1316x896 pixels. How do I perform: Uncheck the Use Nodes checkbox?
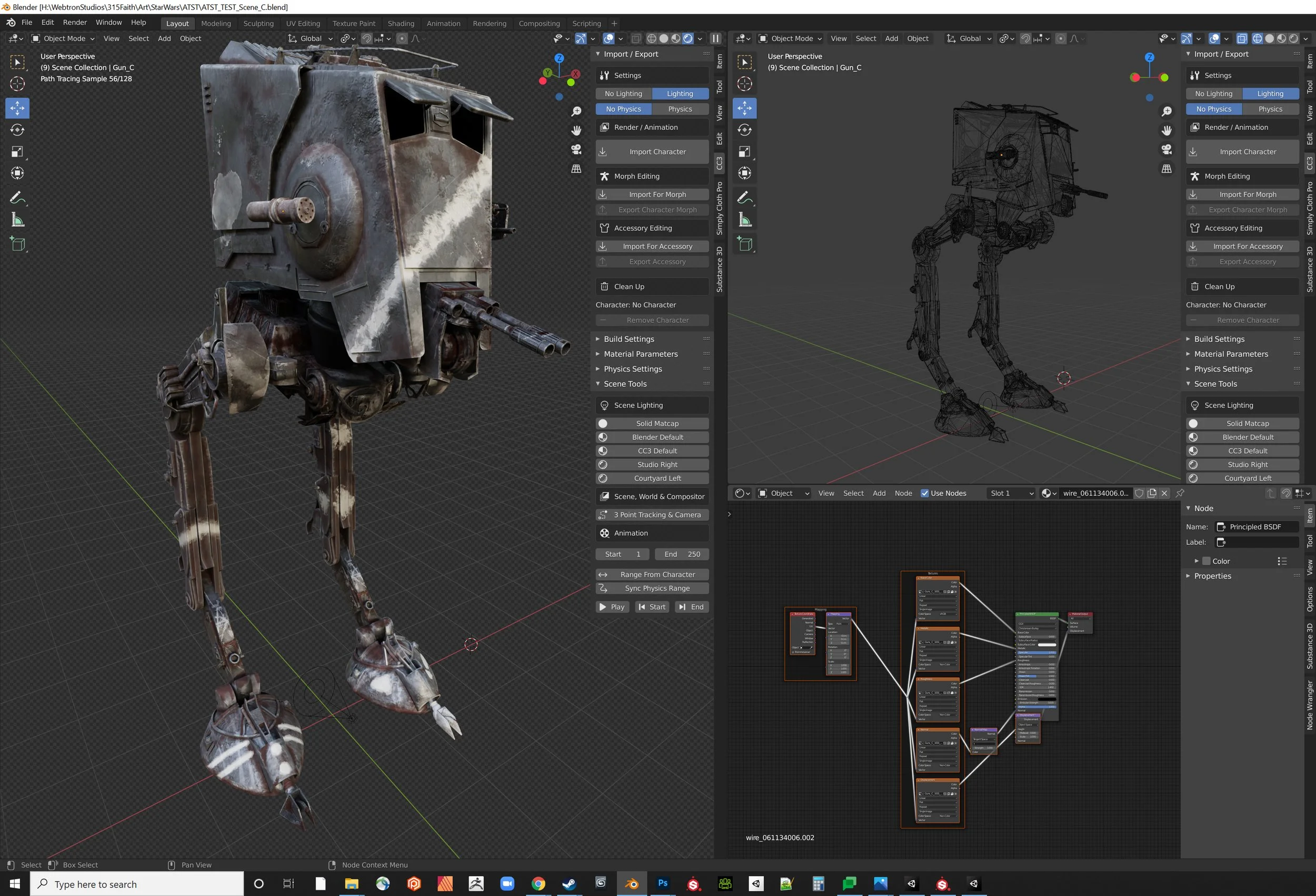pos(925,493)
